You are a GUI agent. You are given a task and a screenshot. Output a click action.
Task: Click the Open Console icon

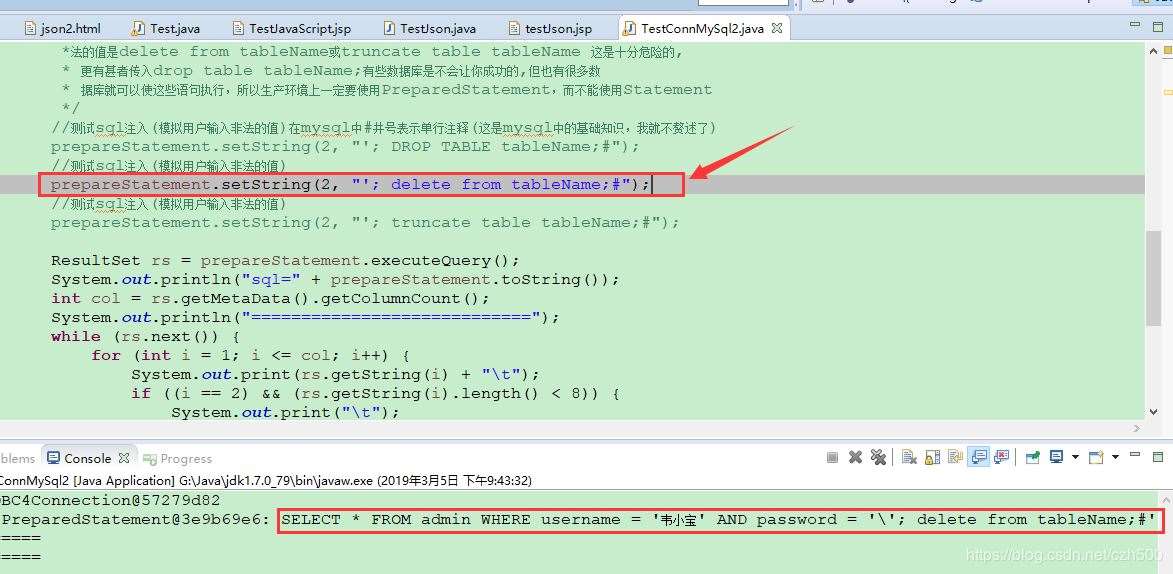[x=1096, y=457]
